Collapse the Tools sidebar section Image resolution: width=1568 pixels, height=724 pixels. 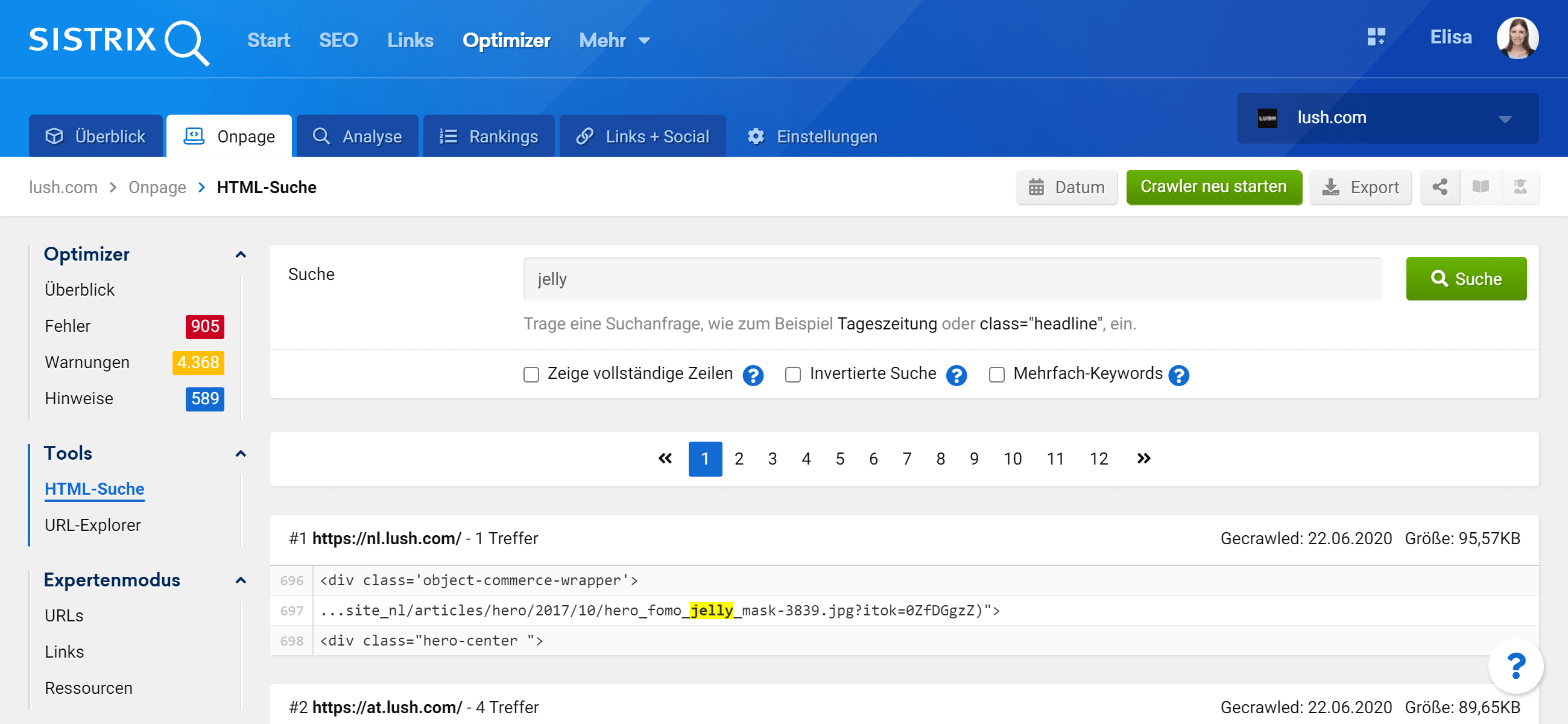241,454
